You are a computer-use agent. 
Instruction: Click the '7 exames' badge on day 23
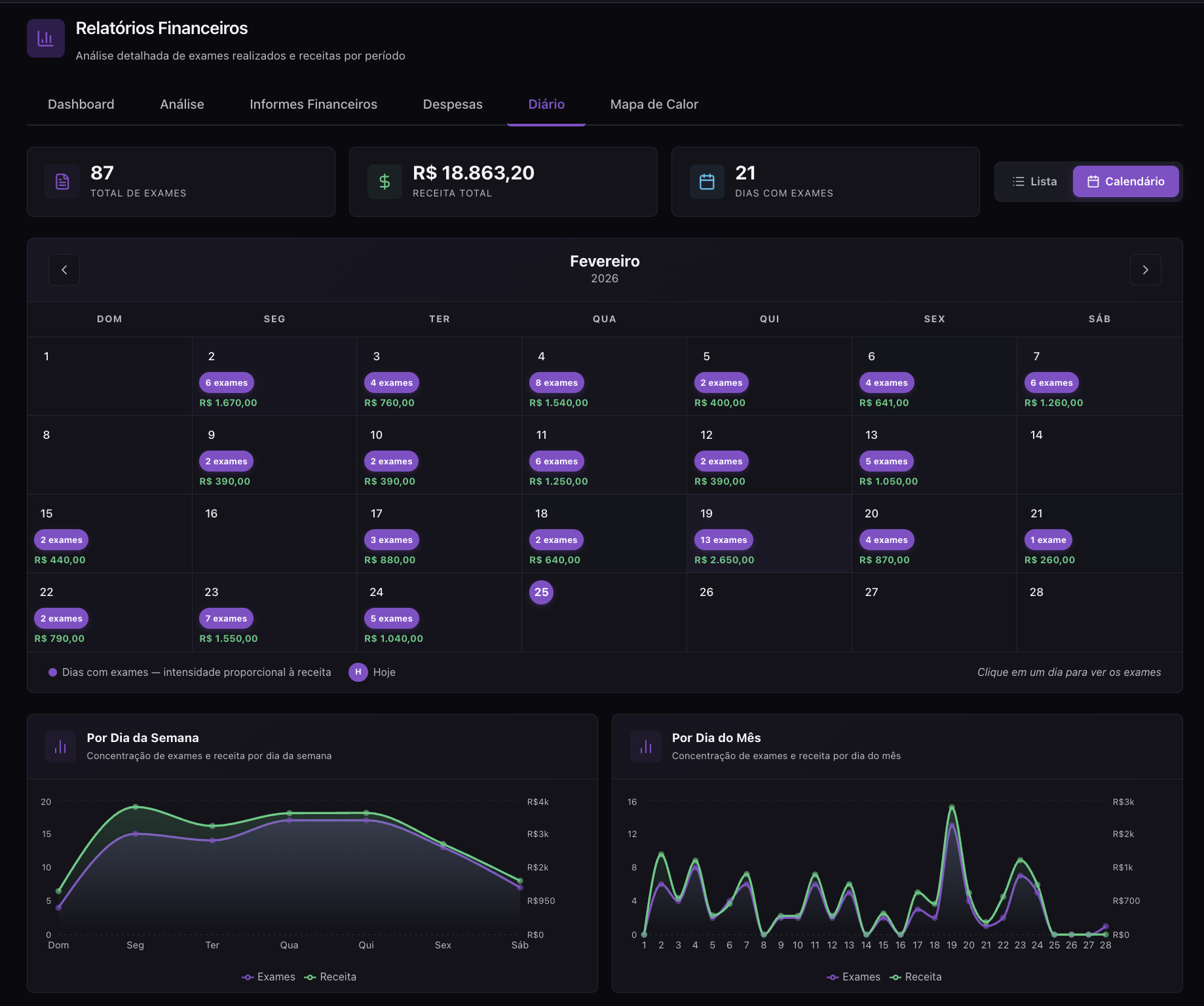tap(226, 618)
